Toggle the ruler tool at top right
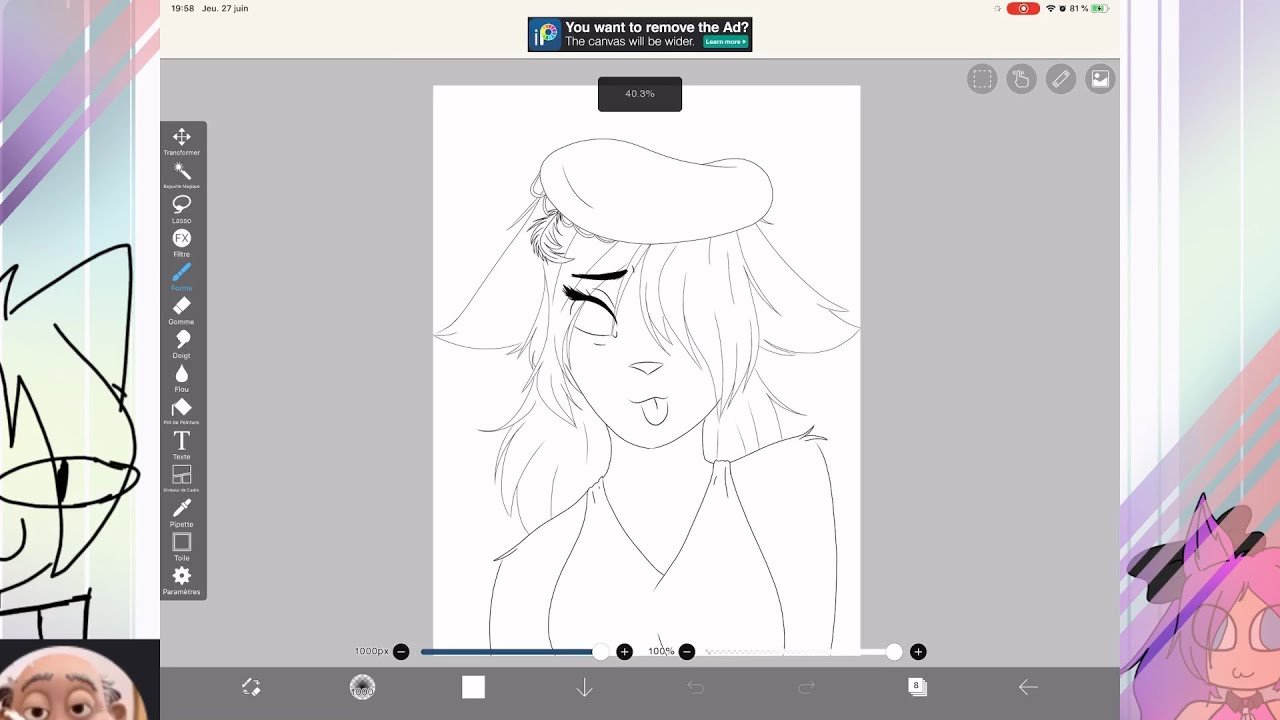Image resolution: width=1280 pixels, height=720 pixels. (x=1060, y=79)
